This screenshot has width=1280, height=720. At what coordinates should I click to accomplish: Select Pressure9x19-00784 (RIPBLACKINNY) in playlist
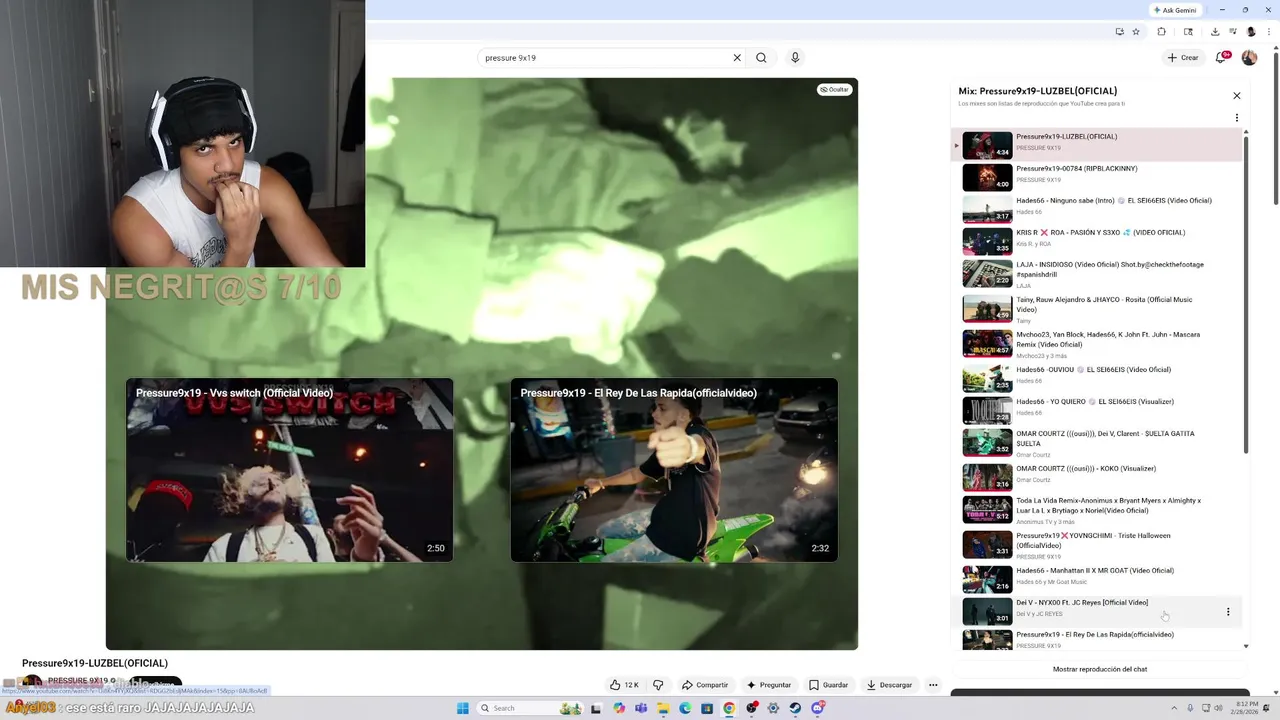[x=1096, y=177]
